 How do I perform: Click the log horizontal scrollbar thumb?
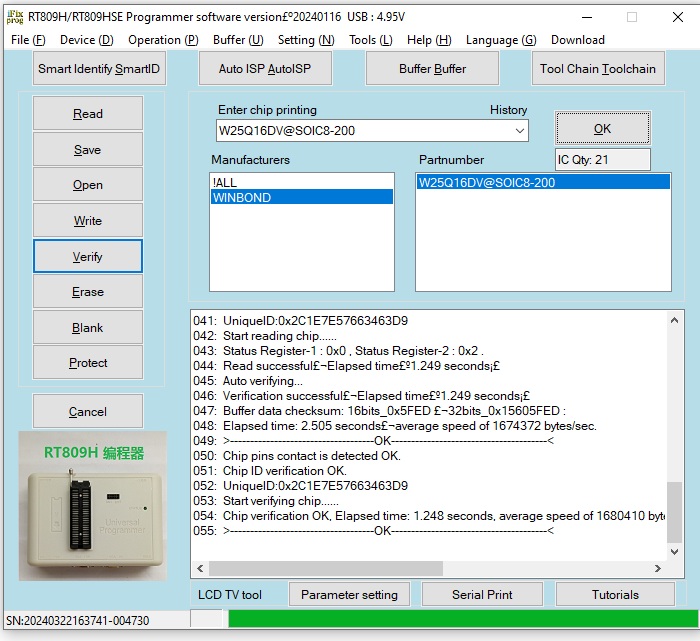point(326,568)
